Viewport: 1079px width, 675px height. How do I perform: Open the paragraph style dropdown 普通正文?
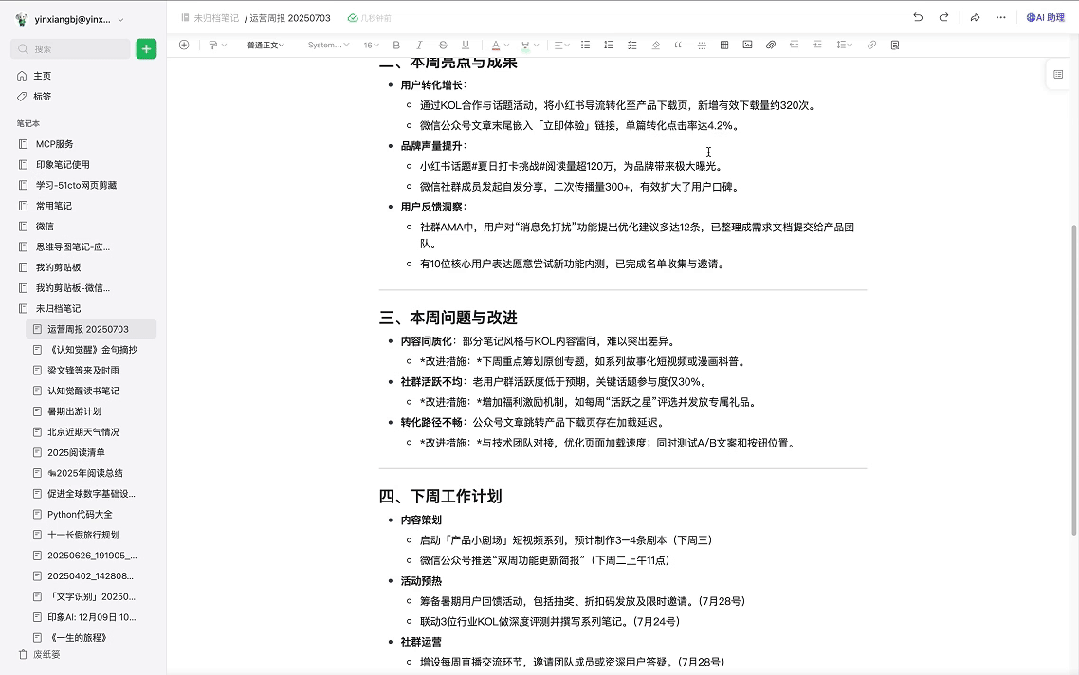click(265, 45)
